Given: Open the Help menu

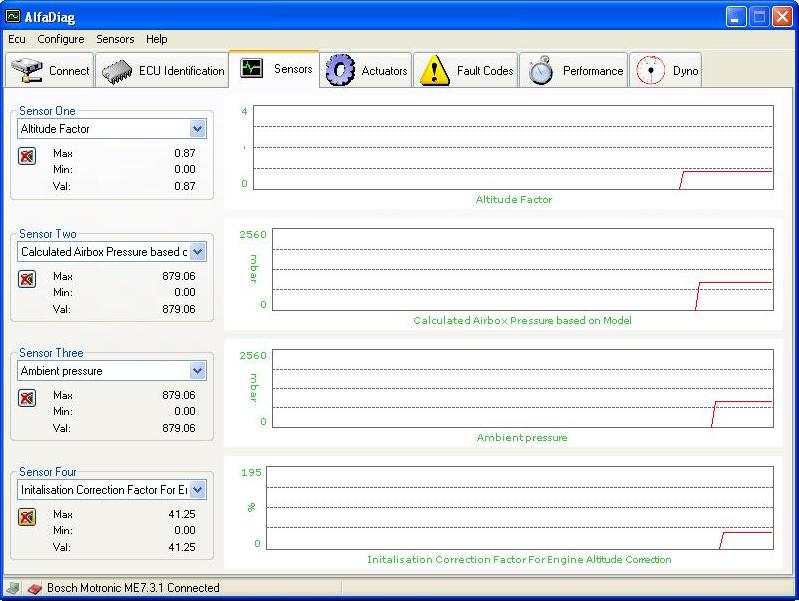Looking at the screenshot, I should coord(157,39).
